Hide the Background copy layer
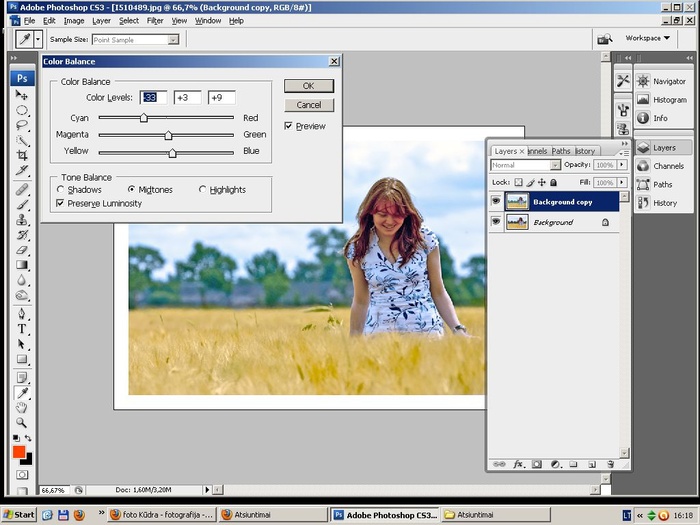700x525 pixels. tap(495, 201)
